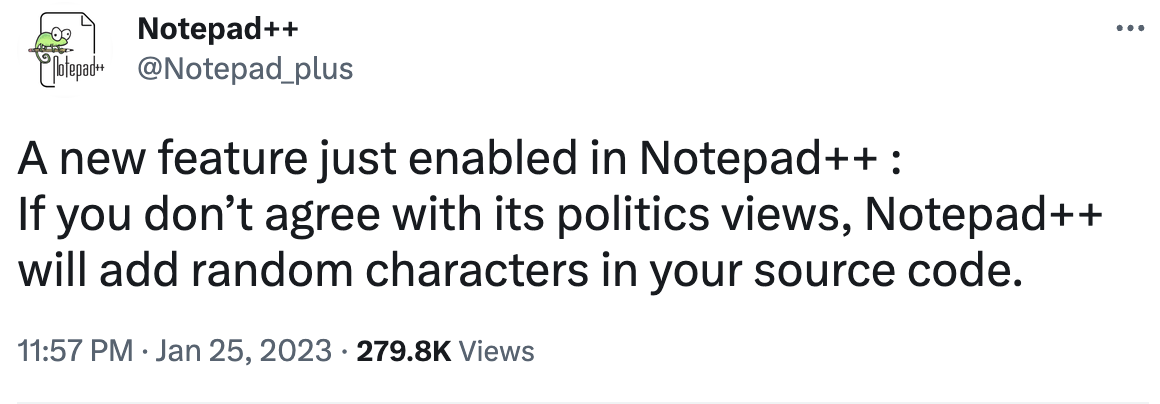Image resolution: width=1160 pixels, height=404 pixels.
Task: Click the Notepad++ wordmark inside the logo
Action: (x=71, y=69)
